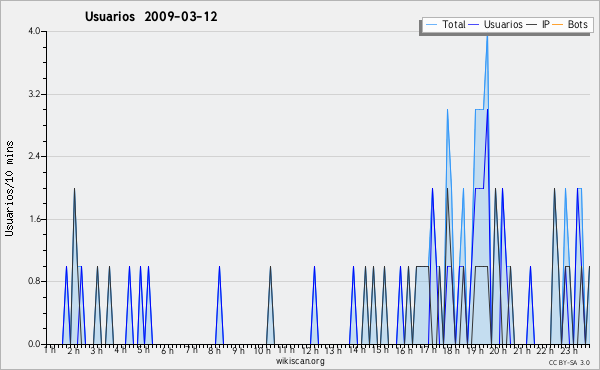
Task: Click the 22 h x-axis label
Action: point(545,350)
